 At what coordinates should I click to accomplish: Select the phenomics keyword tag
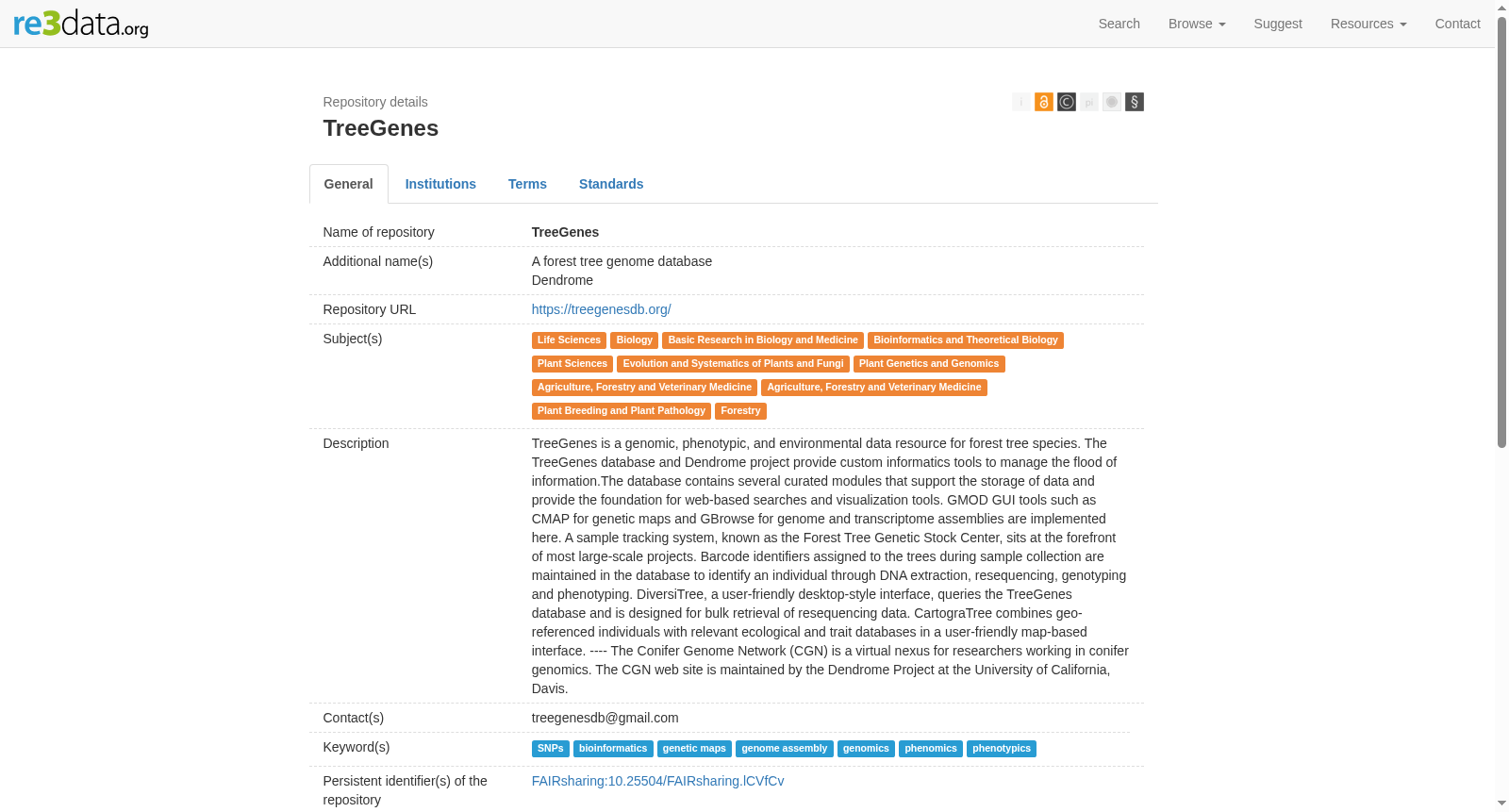pos(931,749)
